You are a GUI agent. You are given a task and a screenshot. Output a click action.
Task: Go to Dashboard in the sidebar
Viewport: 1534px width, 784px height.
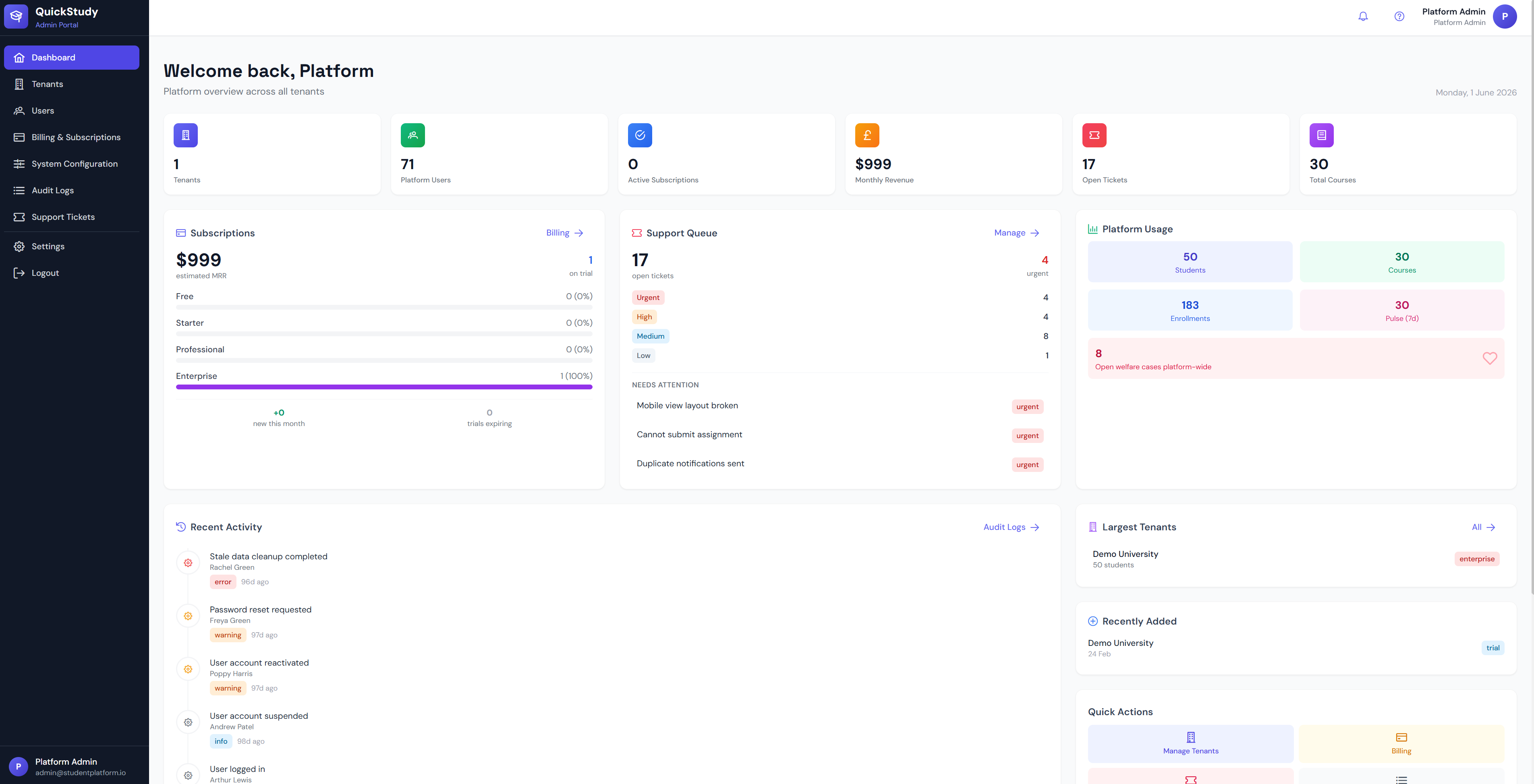coord(71,58)
